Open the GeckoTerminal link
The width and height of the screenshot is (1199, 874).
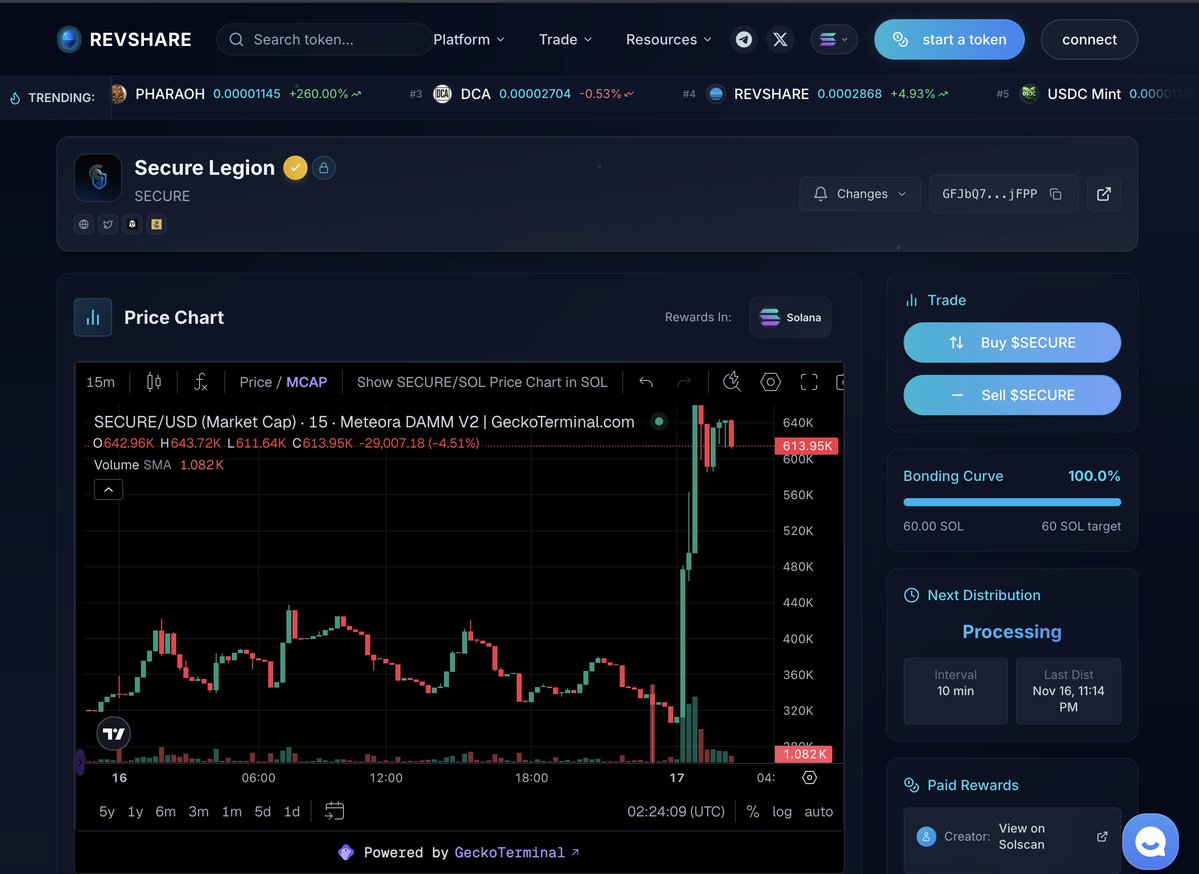(x=516, y=853)
